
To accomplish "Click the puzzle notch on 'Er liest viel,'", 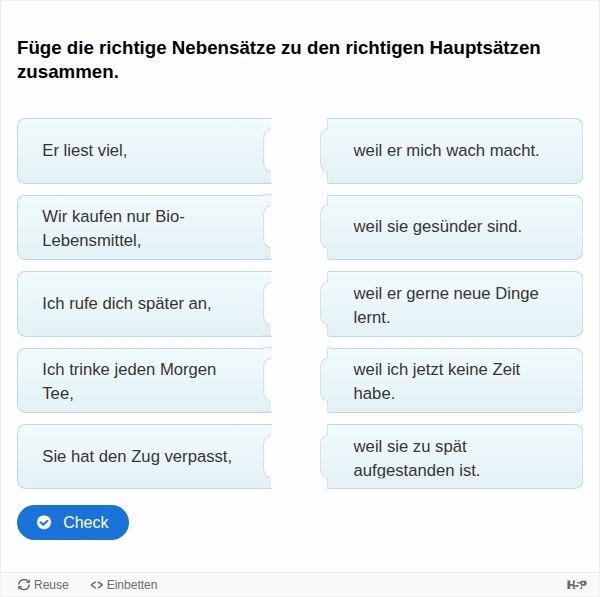I will [x=268, y=151].
